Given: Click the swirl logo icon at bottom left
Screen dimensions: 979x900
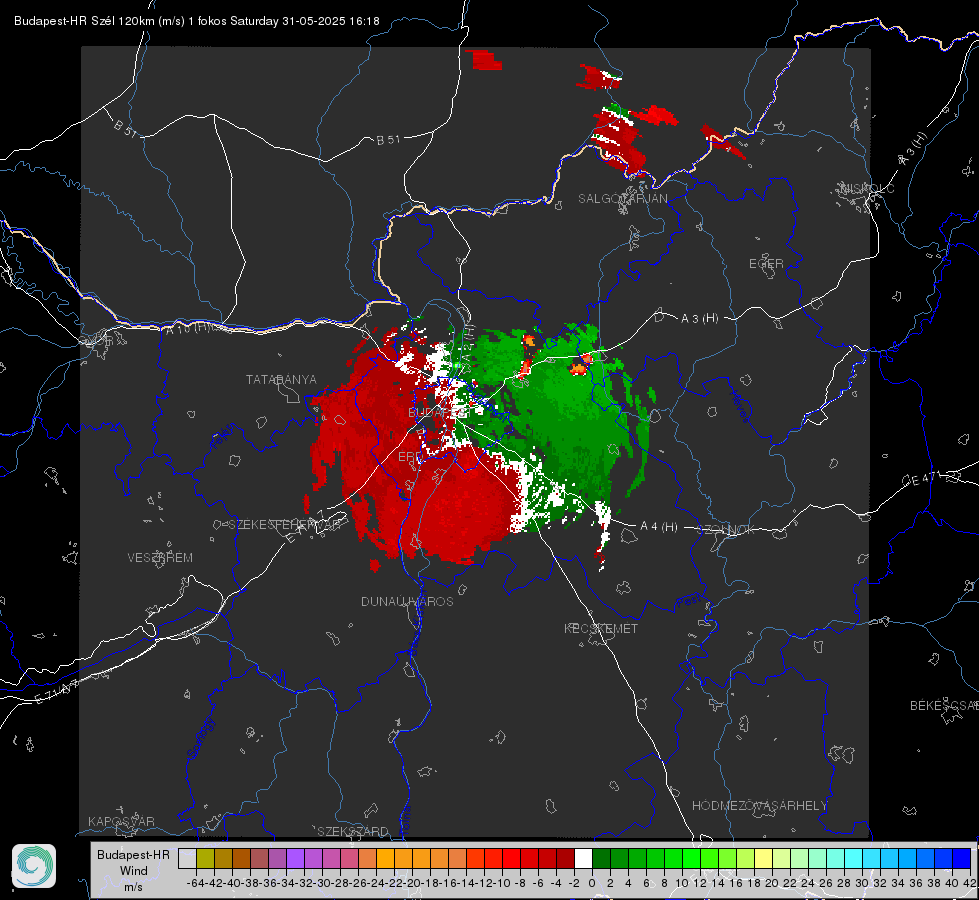Looking at the screenshot, I should [34, 866].
